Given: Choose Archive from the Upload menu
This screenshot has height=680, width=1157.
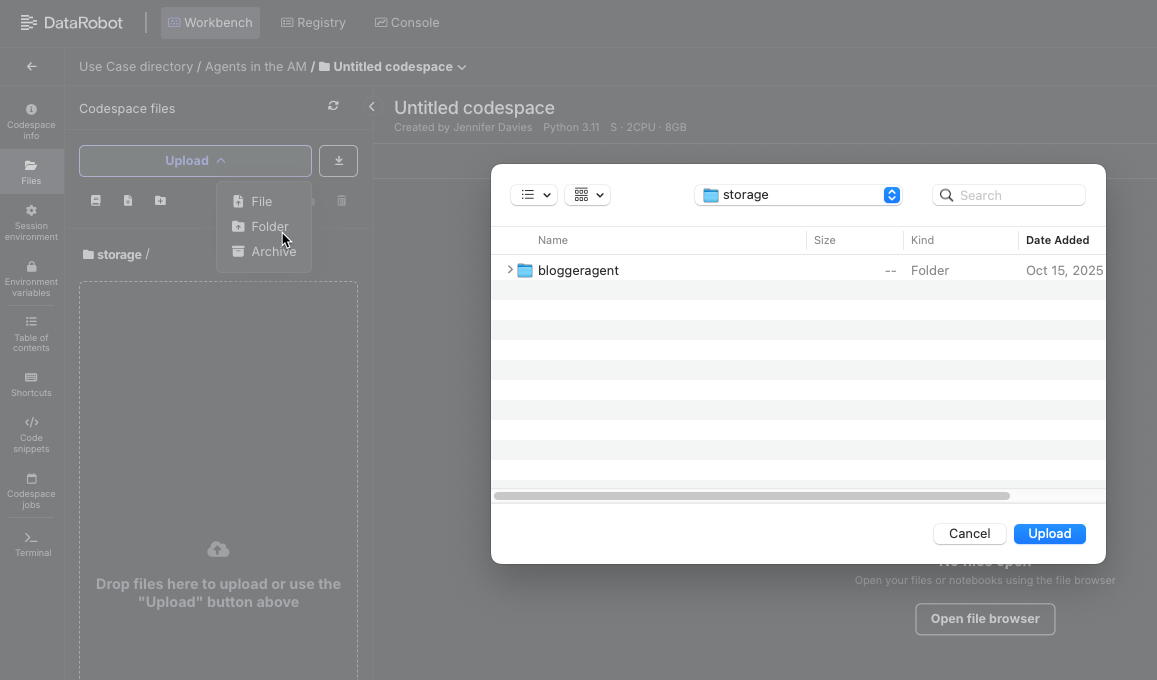Looking at the screenshot, I should tap(272, 252).
